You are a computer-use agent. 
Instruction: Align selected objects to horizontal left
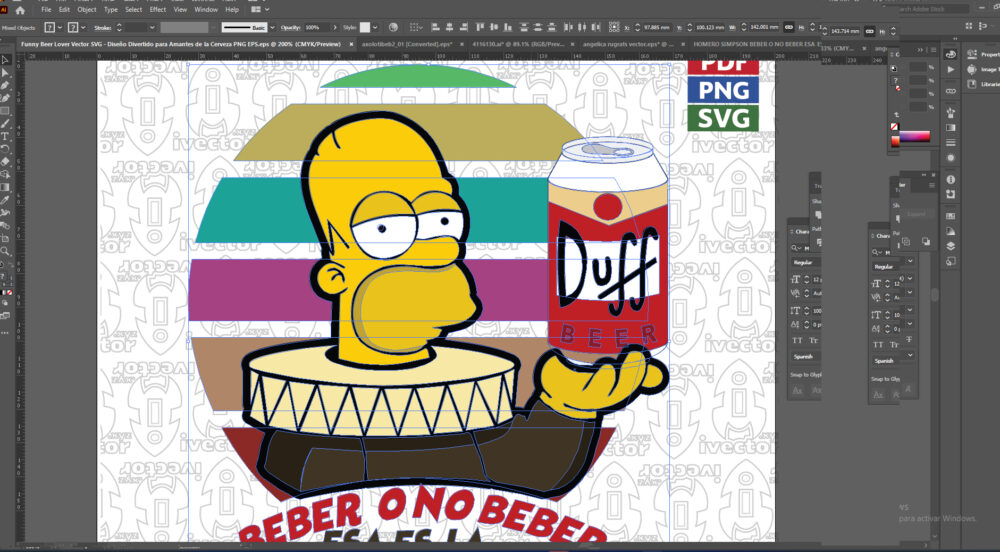436,27
